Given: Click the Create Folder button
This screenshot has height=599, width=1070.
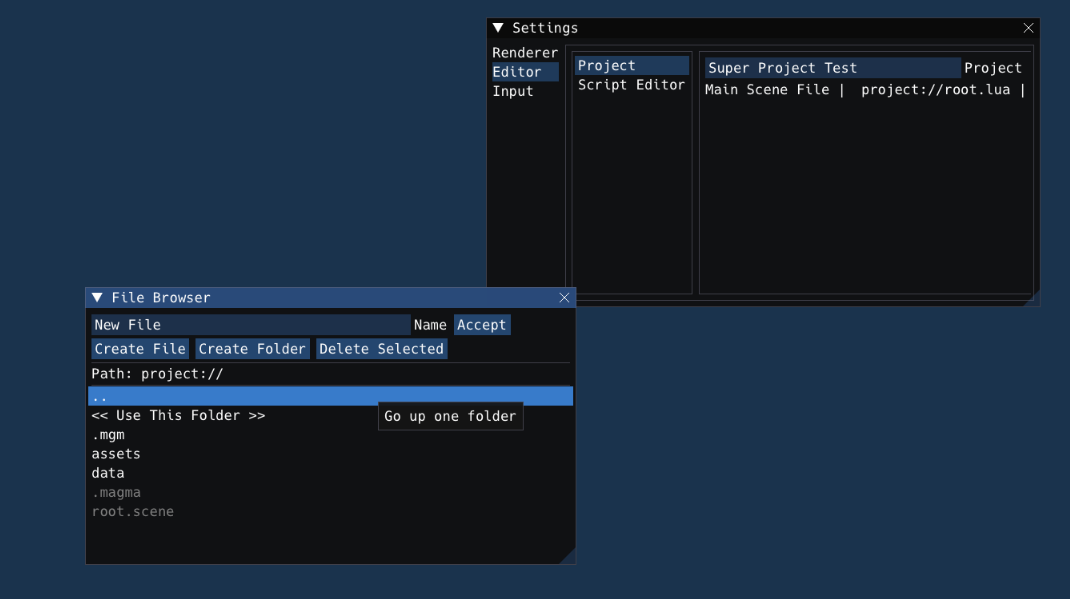Looking at the screenshot, I should (x=252, y=349).
